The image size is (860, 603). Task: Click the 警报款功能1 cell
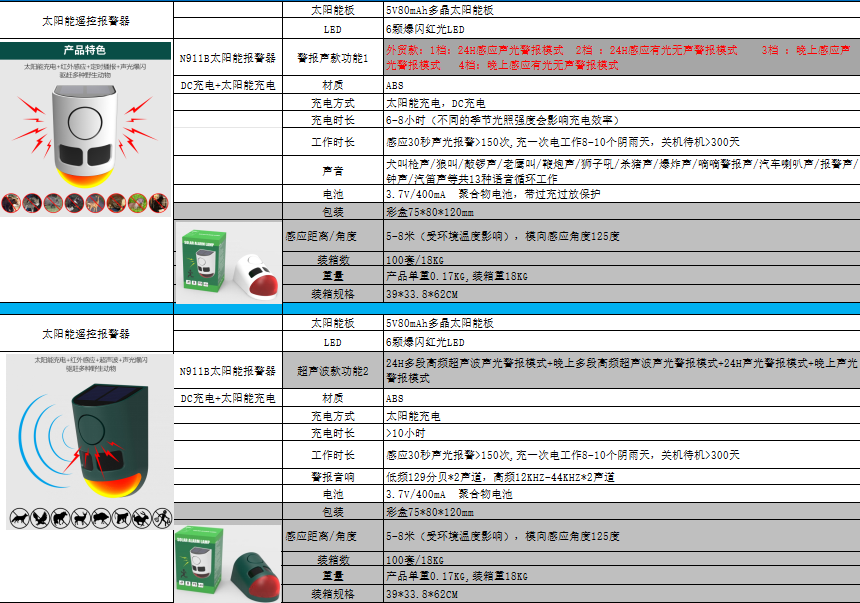coord(333,58)
